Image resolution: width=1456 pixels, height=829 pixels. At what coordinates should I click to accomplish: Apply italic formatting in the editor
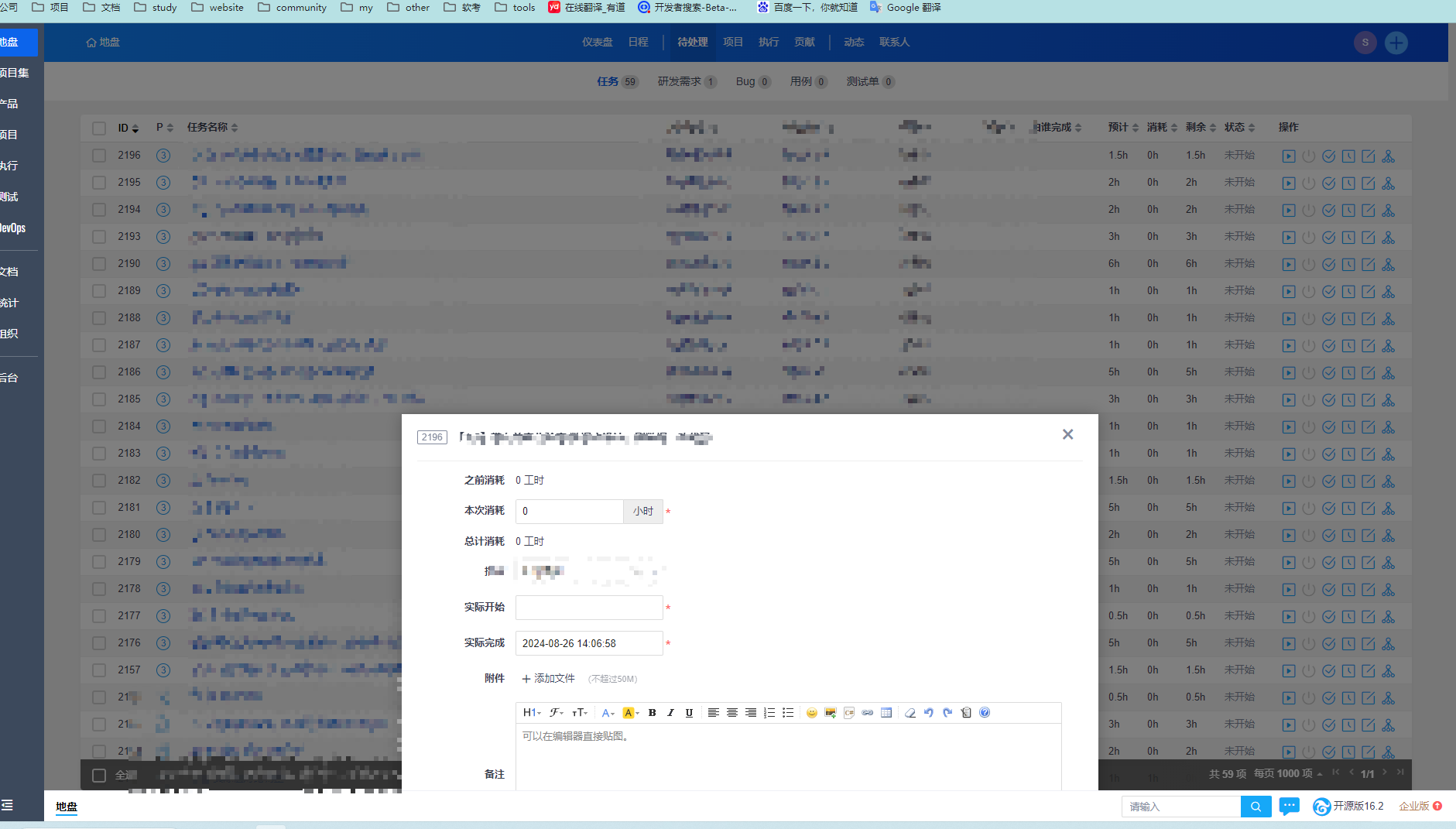[670, 713]
